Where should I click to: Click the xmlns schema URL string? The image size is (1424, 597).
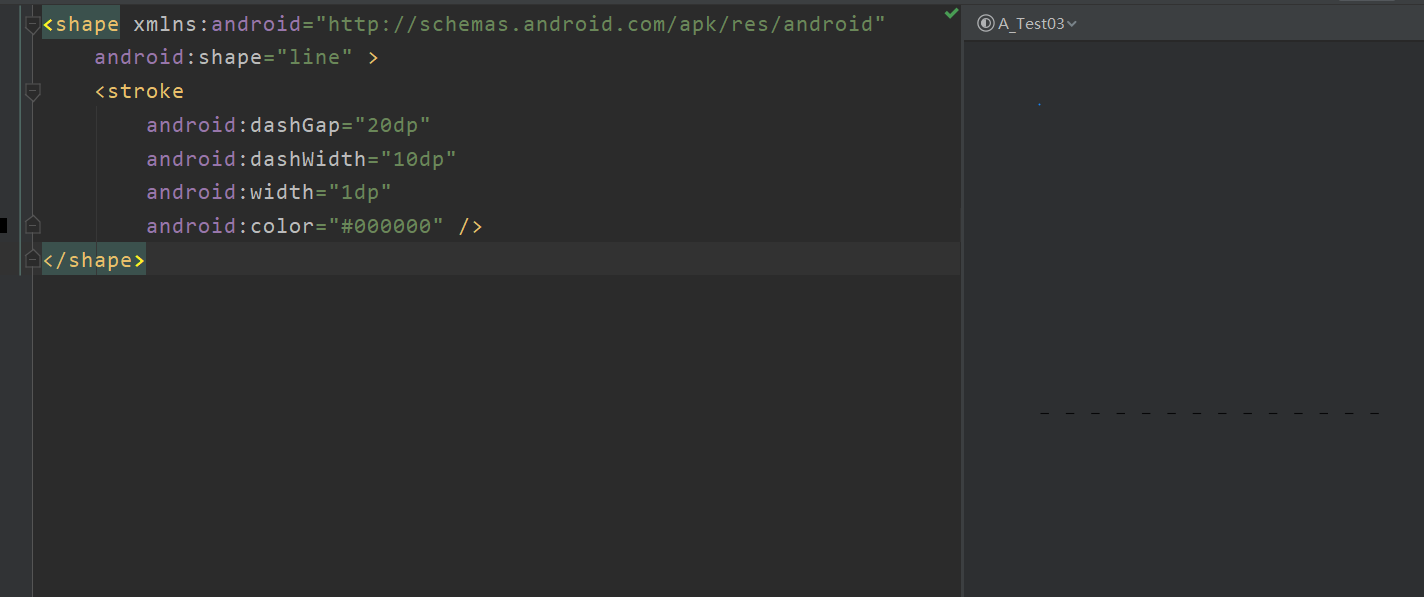coord(600,24)
